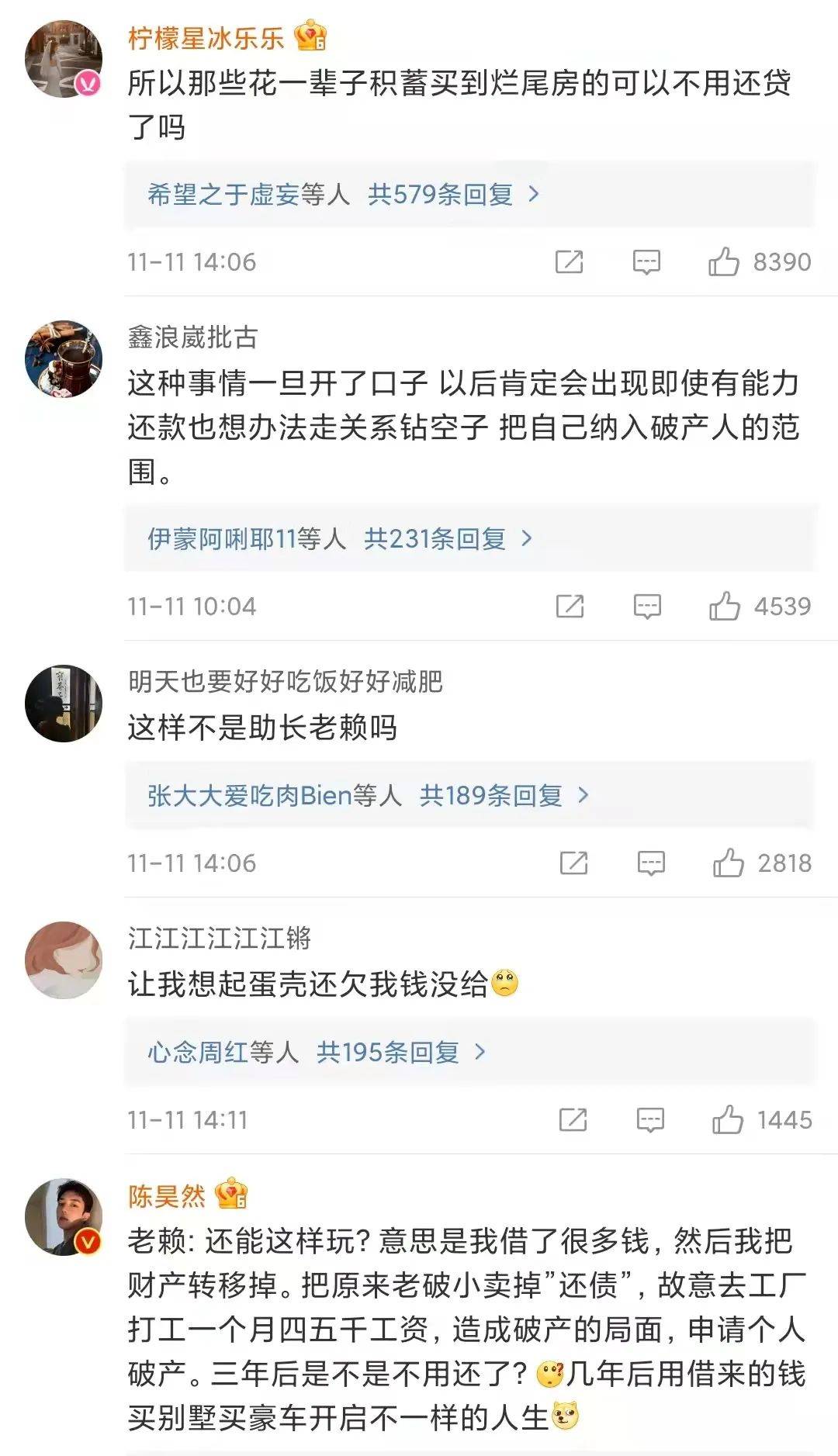Share 江江江江江江锵's comment via repost icon
838x1456 pixels.
573,1120
